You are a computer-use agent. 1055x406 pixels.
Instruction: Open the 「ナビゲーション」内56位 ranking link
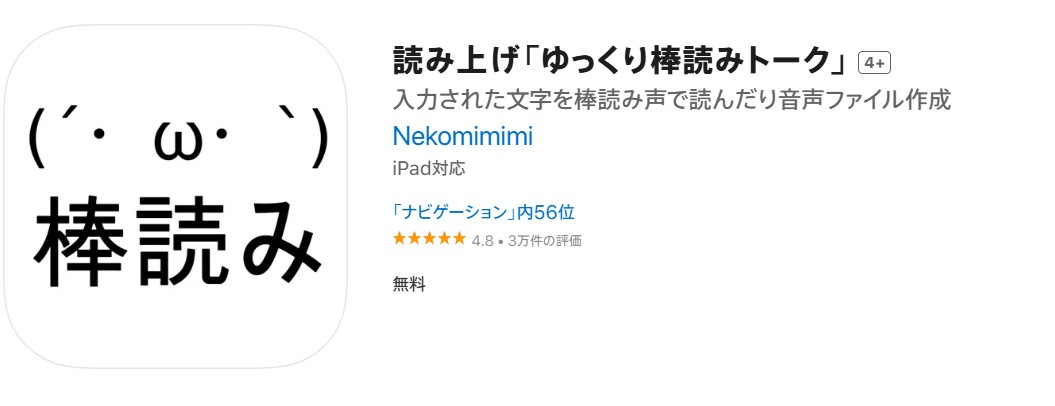pos(484,213)
